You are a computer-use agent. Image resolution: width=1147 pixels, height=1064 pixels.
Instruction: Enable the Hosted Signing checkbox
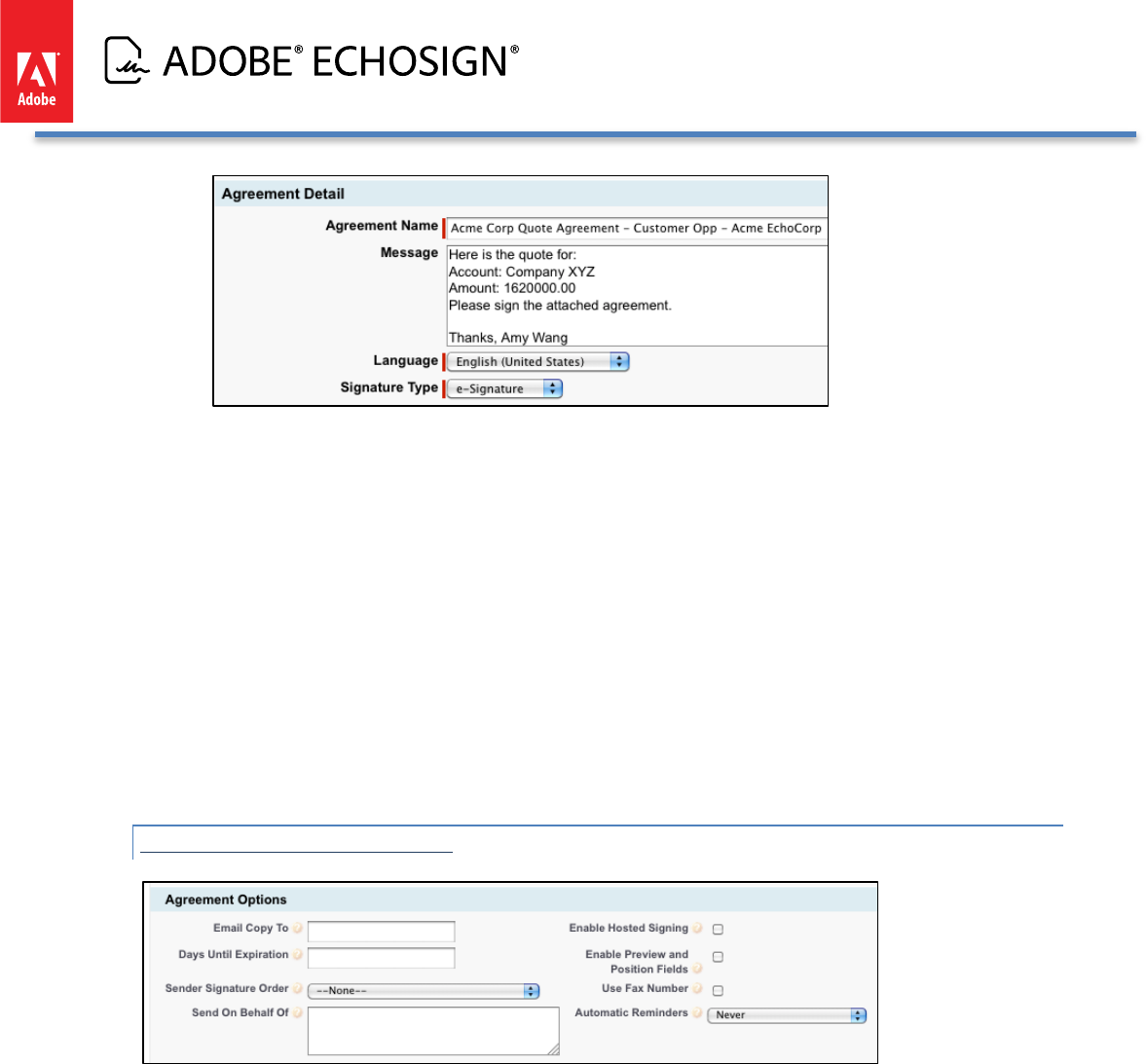[719, 930]
